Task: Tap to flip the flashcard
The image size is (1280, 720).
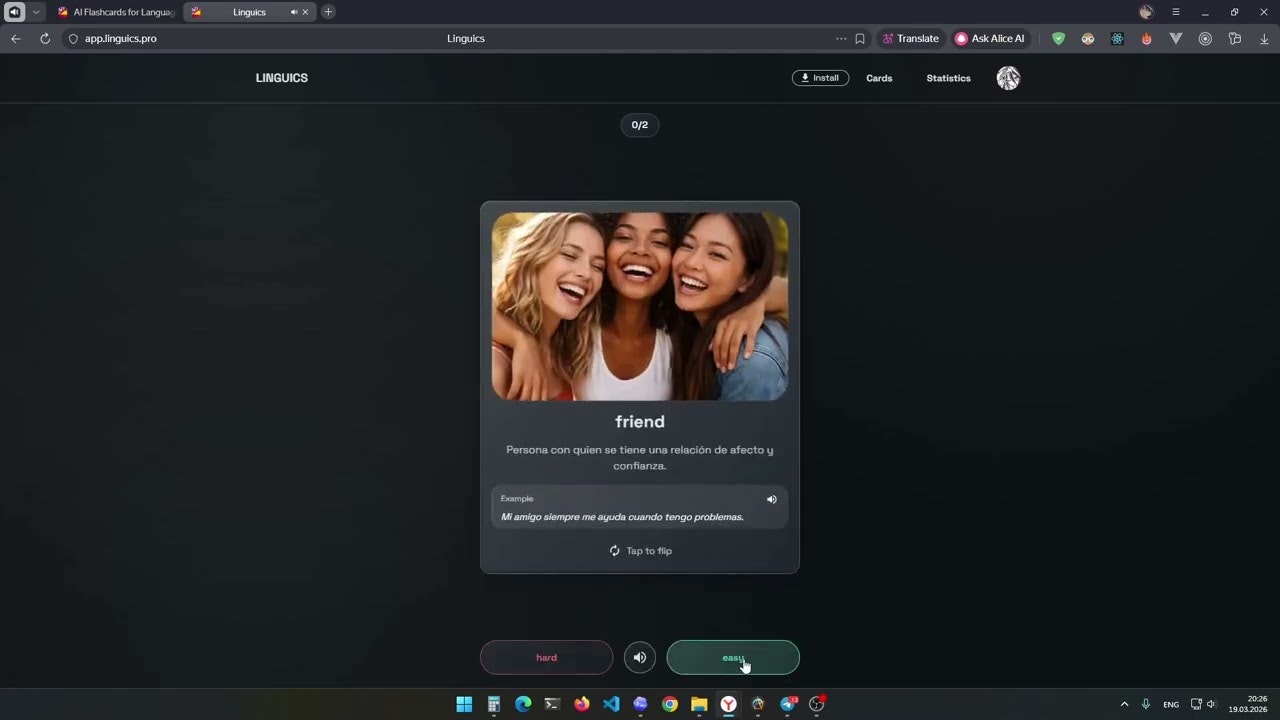Action: click(640, 551)
